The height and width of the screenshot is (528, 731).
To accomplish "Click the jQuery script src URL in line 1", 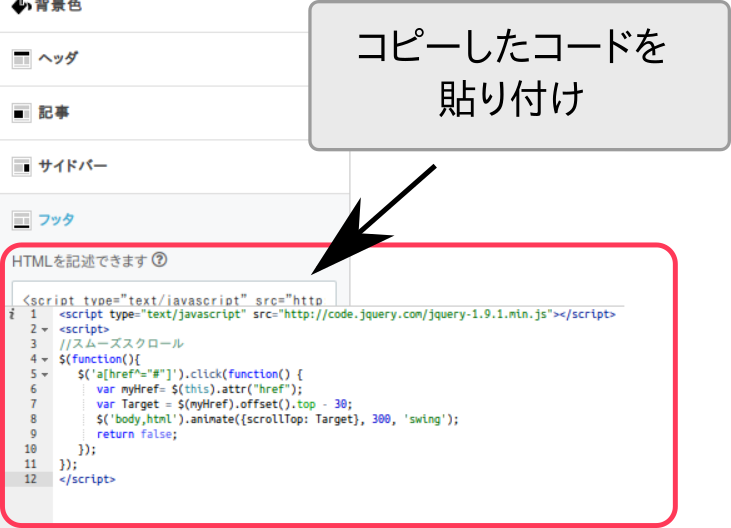I will (416, 315).
